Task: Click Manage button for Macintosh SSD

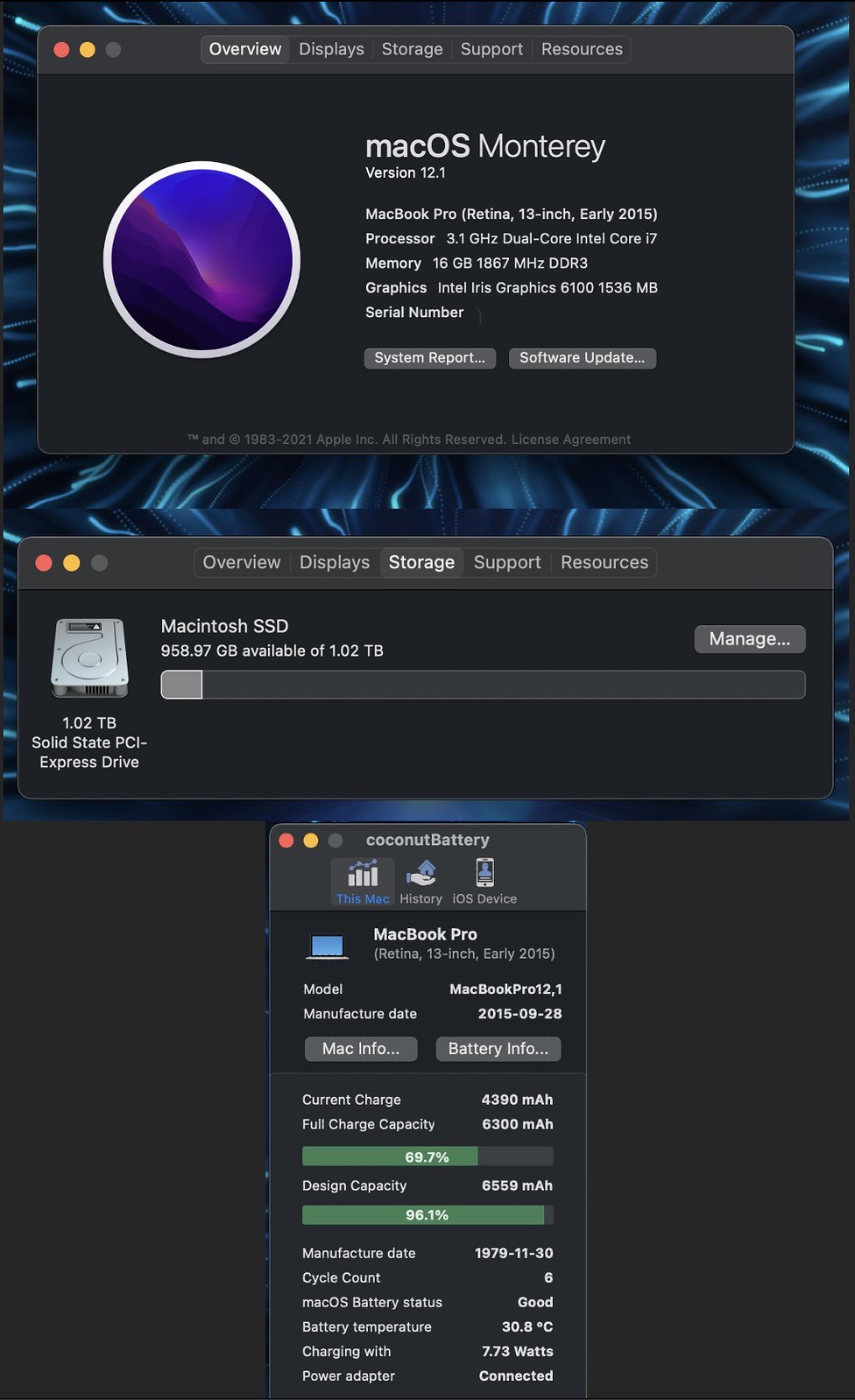Action: pos(750,639)
